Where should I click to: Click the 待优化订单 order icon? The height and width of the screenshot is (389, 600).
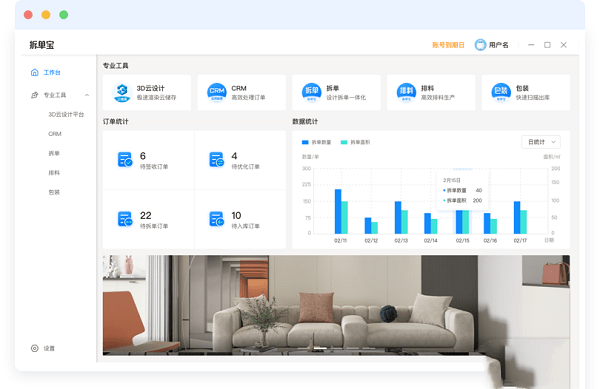point(217,160)
